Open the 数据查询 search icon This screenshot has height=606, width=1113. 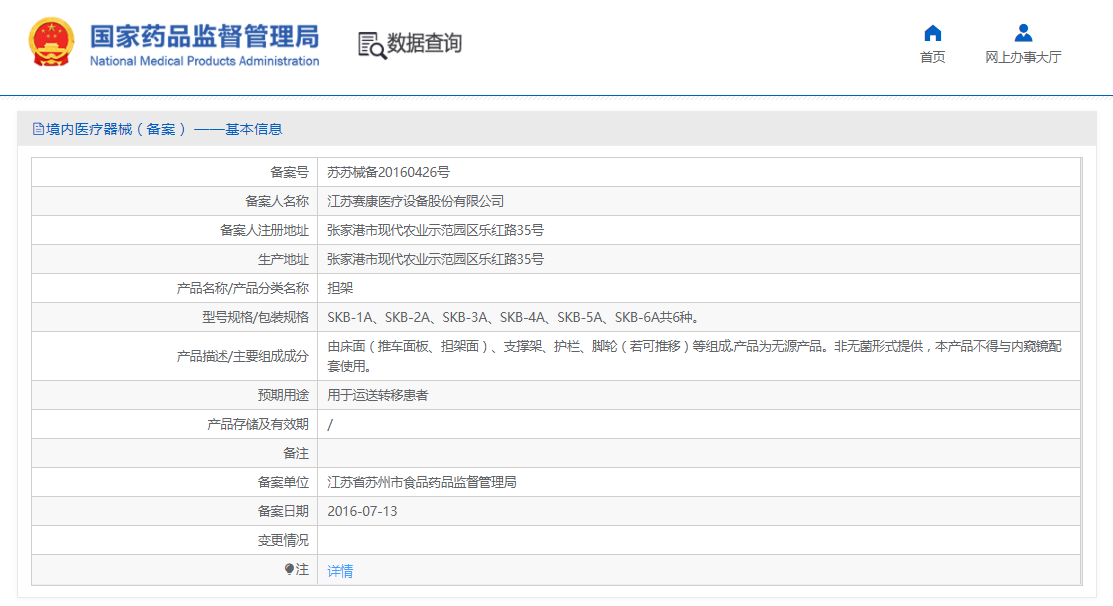[x=372, y=45]
